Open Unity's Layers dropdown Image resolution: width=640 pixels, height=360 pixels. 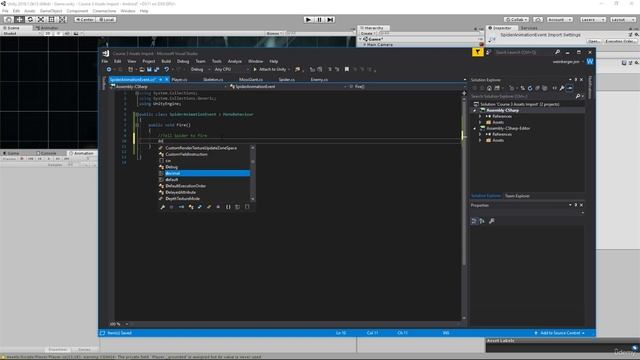[592, 19]
